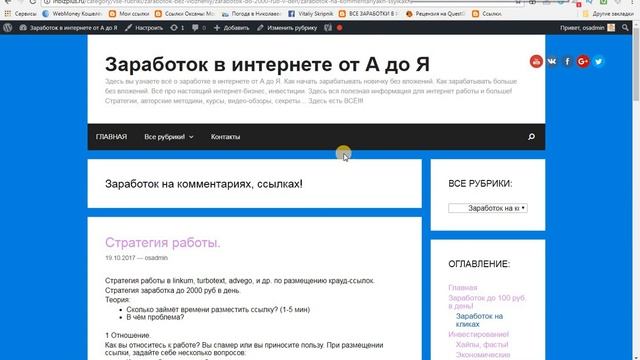The image size is (640, 360).
Task: Click the updates counter in admin bar
Action: click(177, 28)
